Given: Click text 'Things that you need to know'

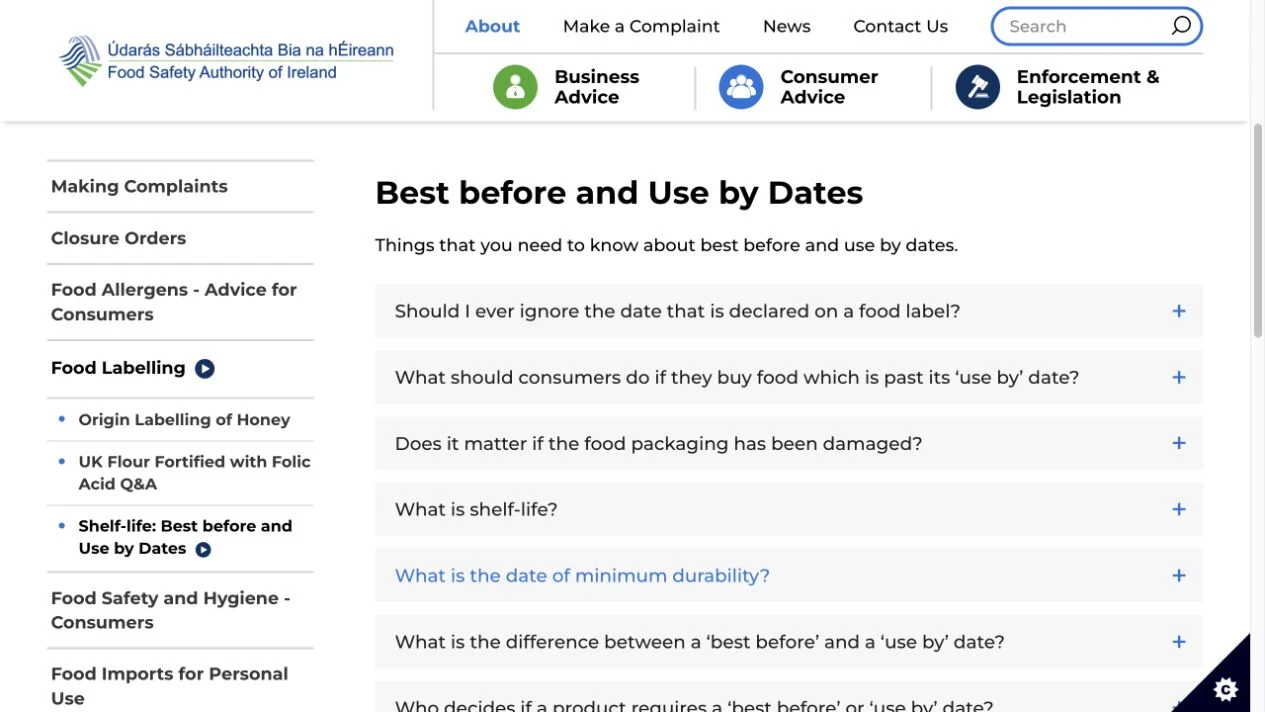Looking at the screenshot, I should (506, 245).
